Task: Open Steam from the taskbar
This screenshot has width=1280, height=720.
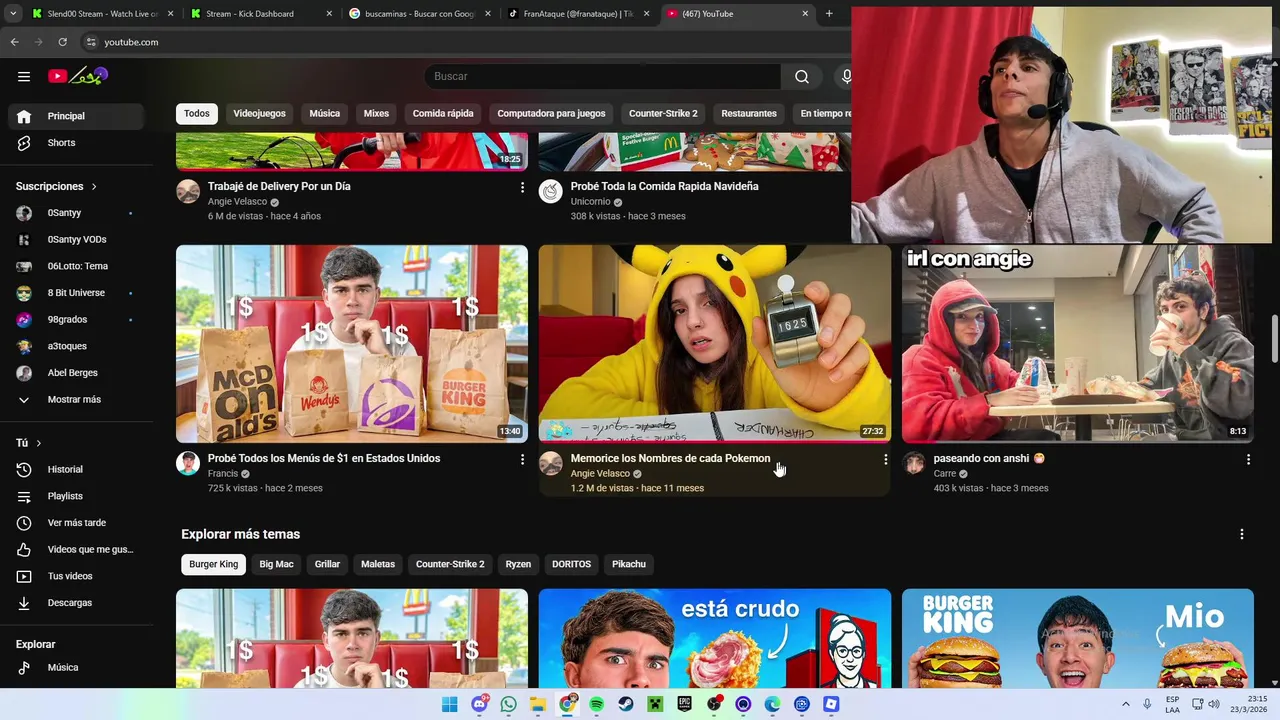Action: point(626,704)
